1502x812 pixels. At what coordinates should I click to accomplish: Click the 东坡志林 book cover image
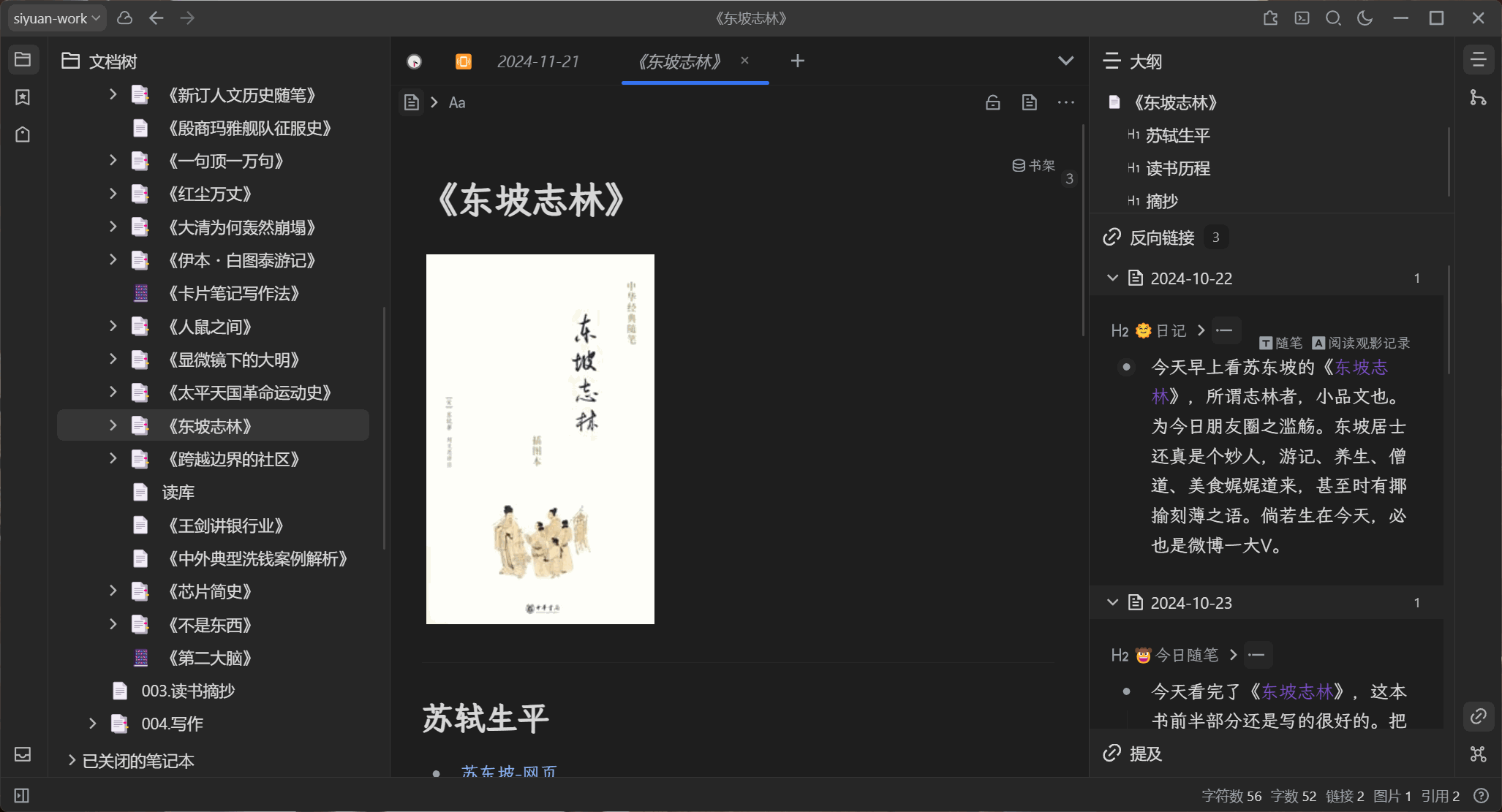[x=540, y=439]
